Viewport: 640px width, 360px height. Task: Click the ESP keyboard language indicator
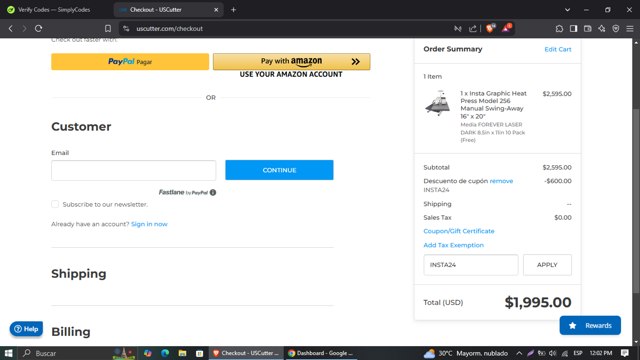[578, 353]
